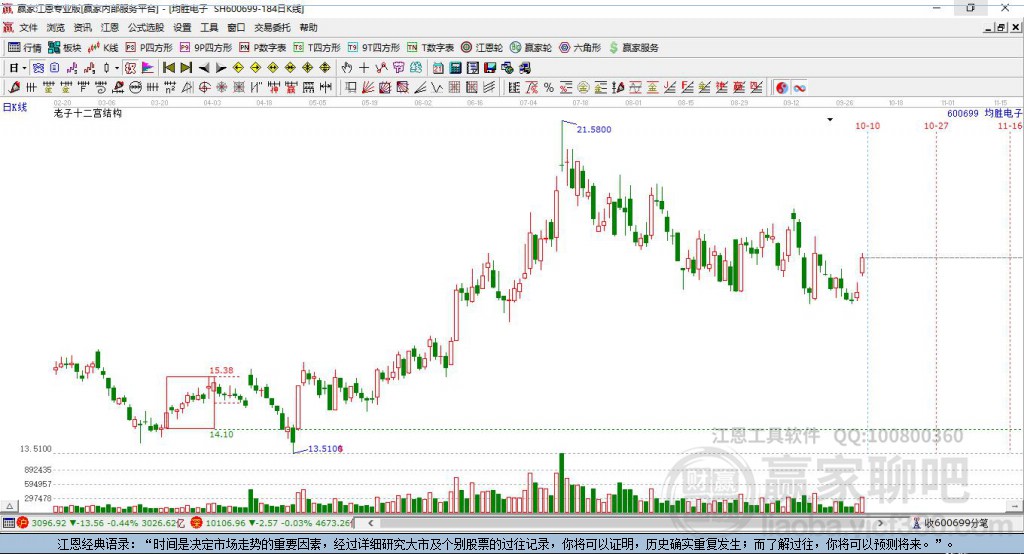Click the pink step-chart icon
The height and width of the screenshot is (554, 1024).
[72, 68]
